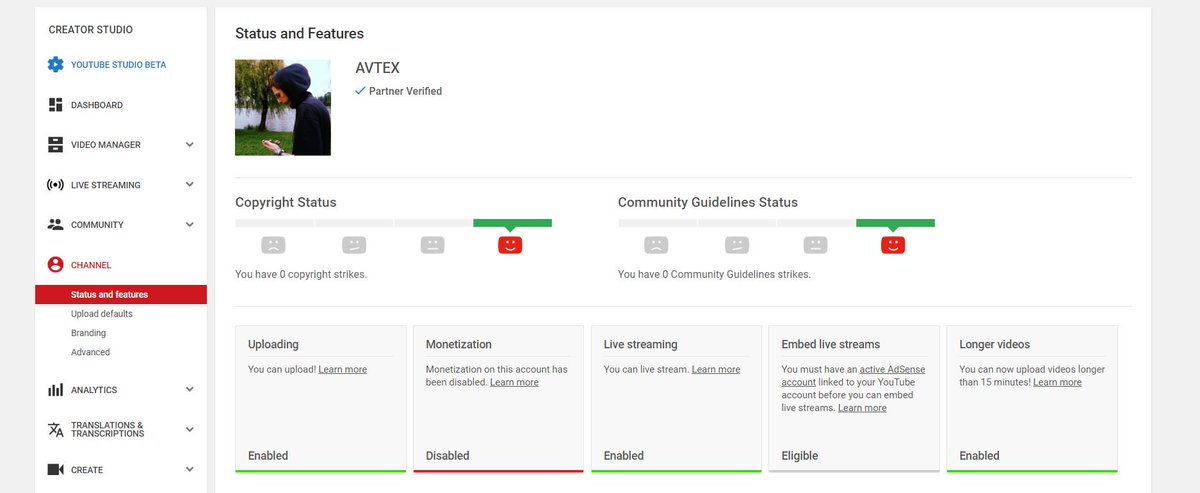The width and height of the screenshot is (1200, 493).
Task: Click the green Community Guidelines progress bar segment
Action: 895,223
